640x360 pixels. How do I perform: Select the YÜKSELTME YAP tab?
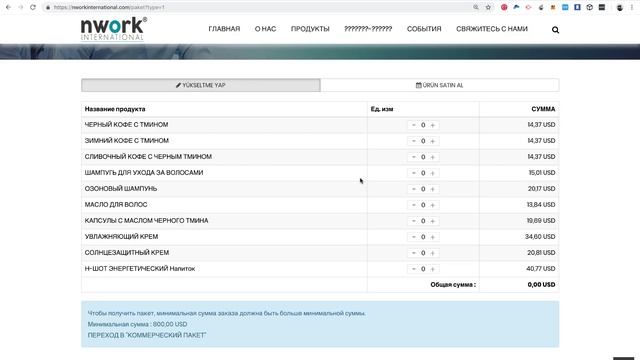[x=201, y=85]
